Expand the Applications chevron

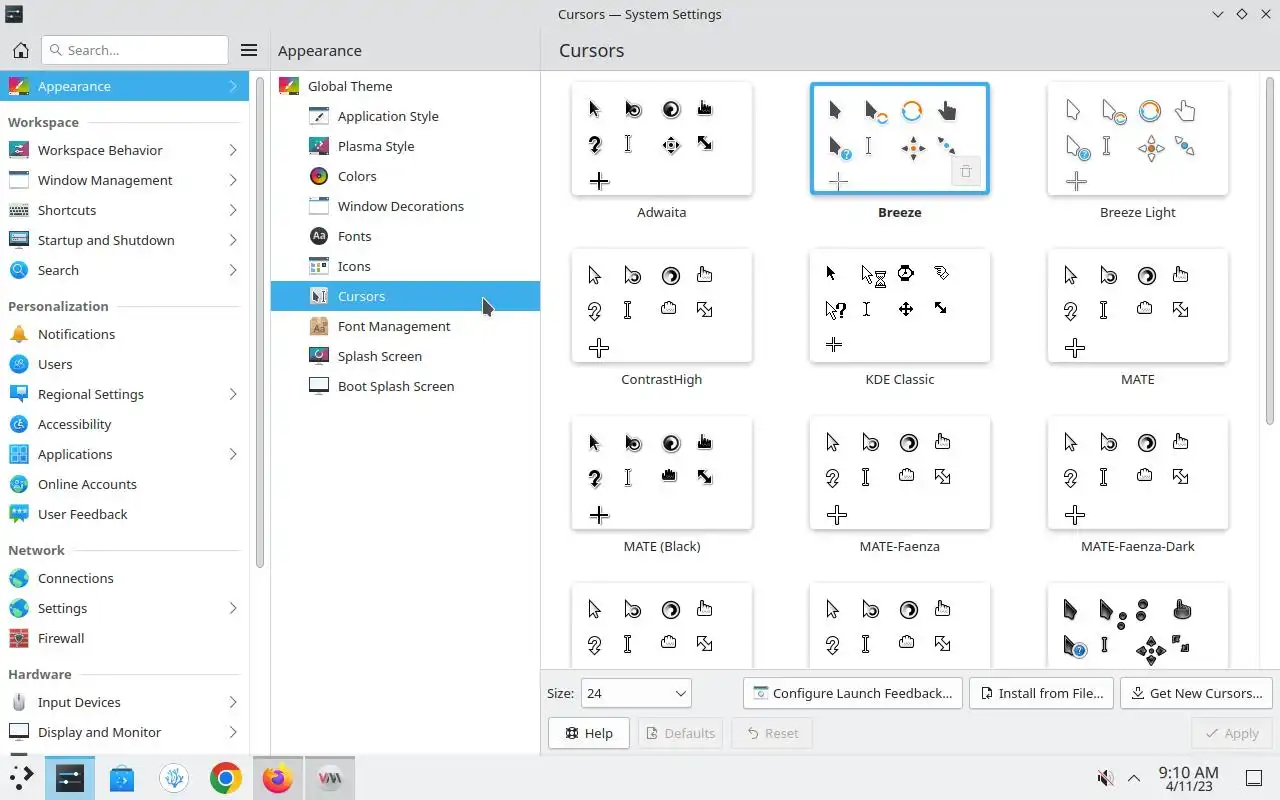(x=232, y=454)
